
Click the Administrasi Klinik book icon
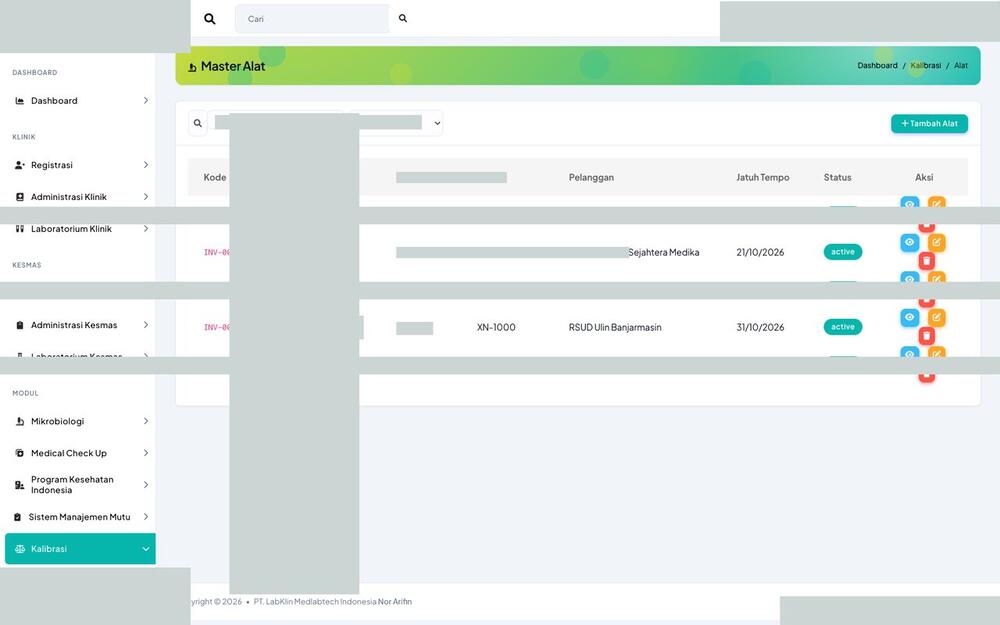click(x=20, y=197)
